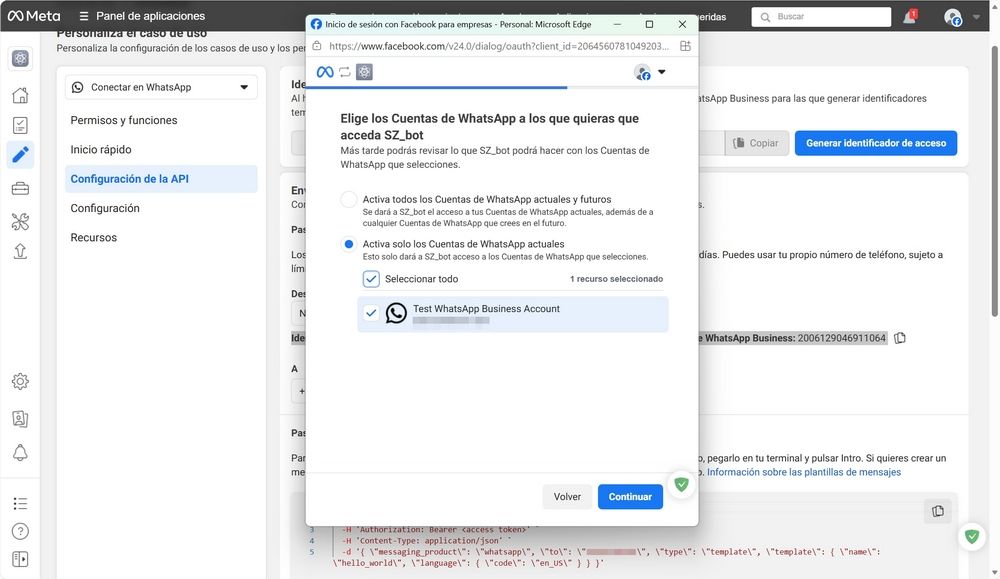Screen dimensions: 1000x579
Task: Click the help question mark icon in sidebar
Action: (20, 530)
